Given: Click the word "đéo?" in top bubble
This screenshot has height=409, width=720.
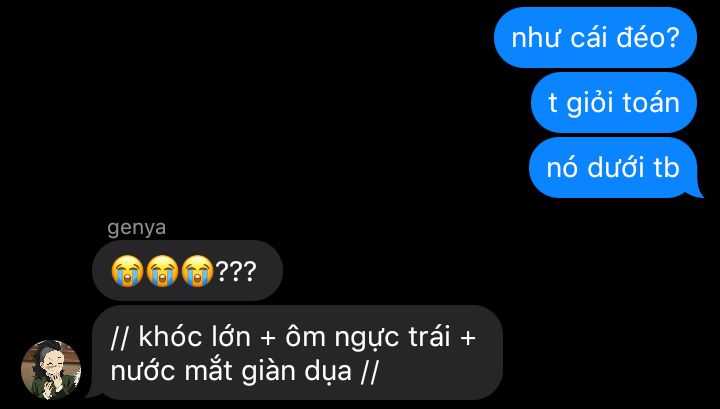Looking at the screenshot, I should (647, 38).
